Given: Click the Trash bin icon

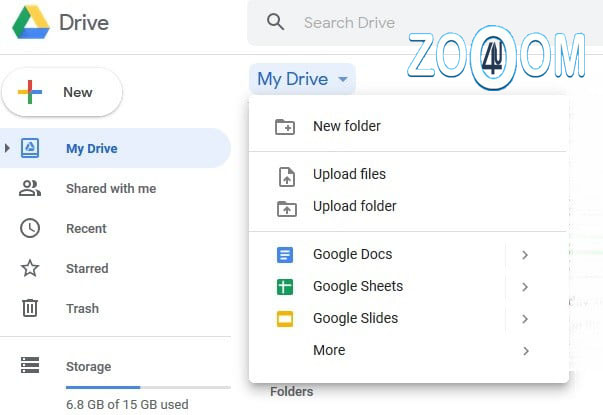Looking at the screenshot, I should click(30, 308).
